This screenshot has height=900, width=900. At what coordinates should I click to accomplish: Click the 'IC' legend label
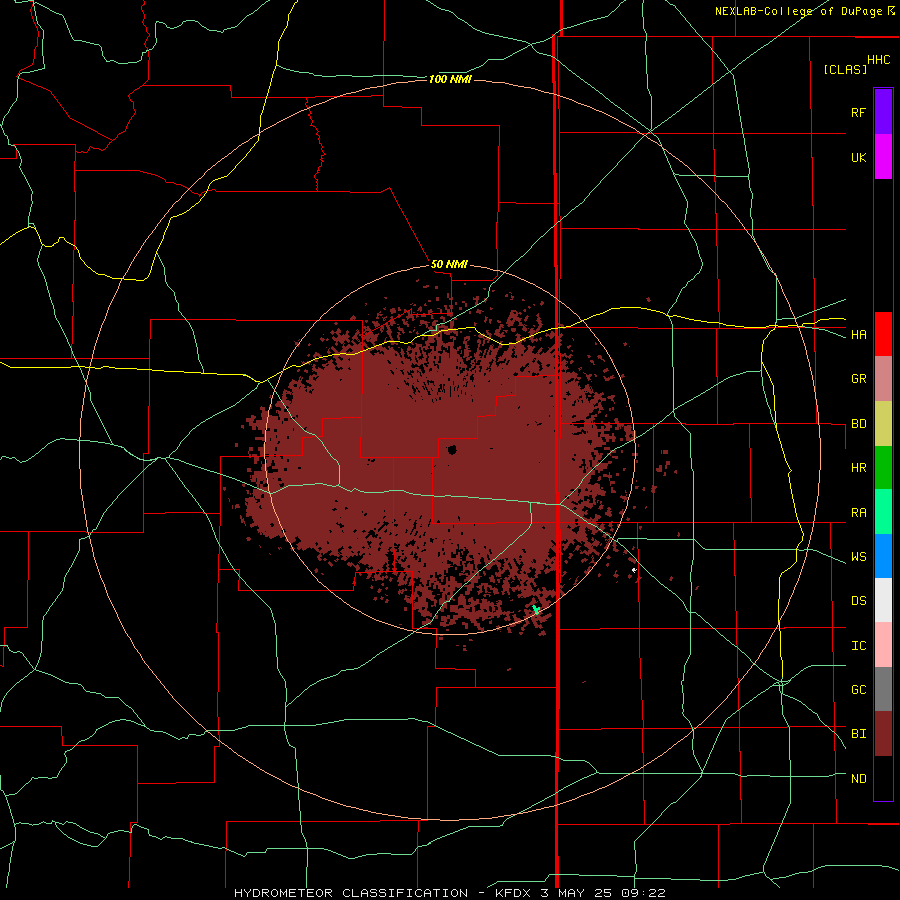point(858,646)
